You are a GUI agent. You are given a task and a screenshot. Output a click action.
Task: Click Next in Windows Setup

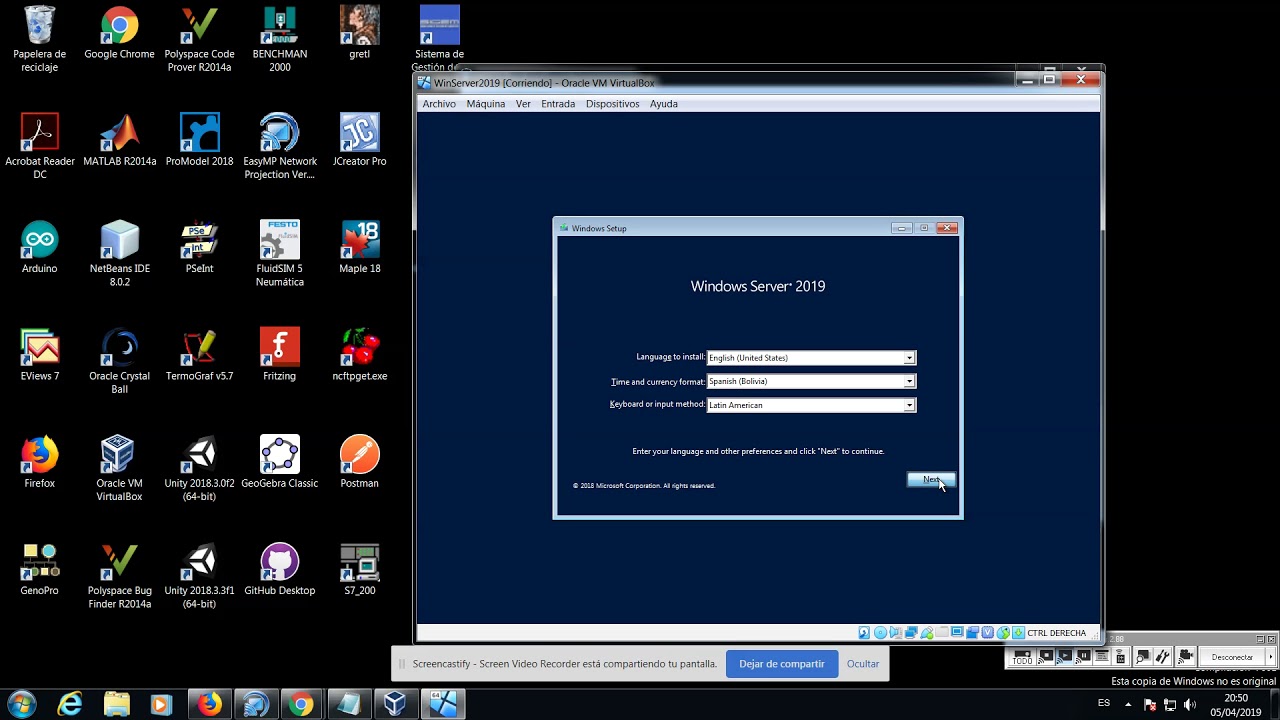click(931, 480)
